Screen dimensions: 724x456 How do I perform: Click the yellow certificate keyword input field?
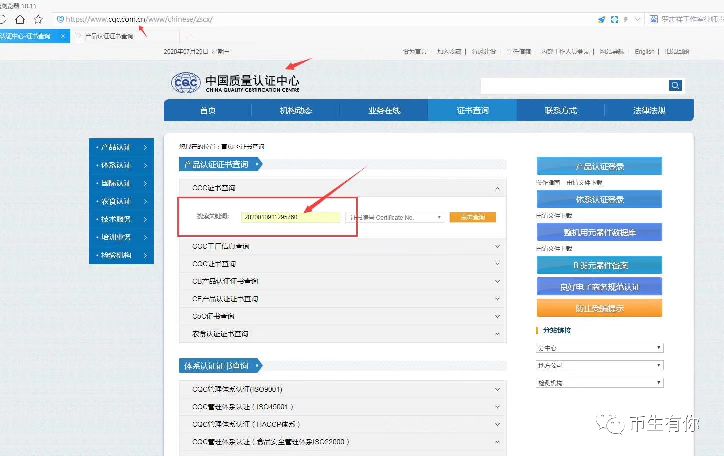[290, 217]
